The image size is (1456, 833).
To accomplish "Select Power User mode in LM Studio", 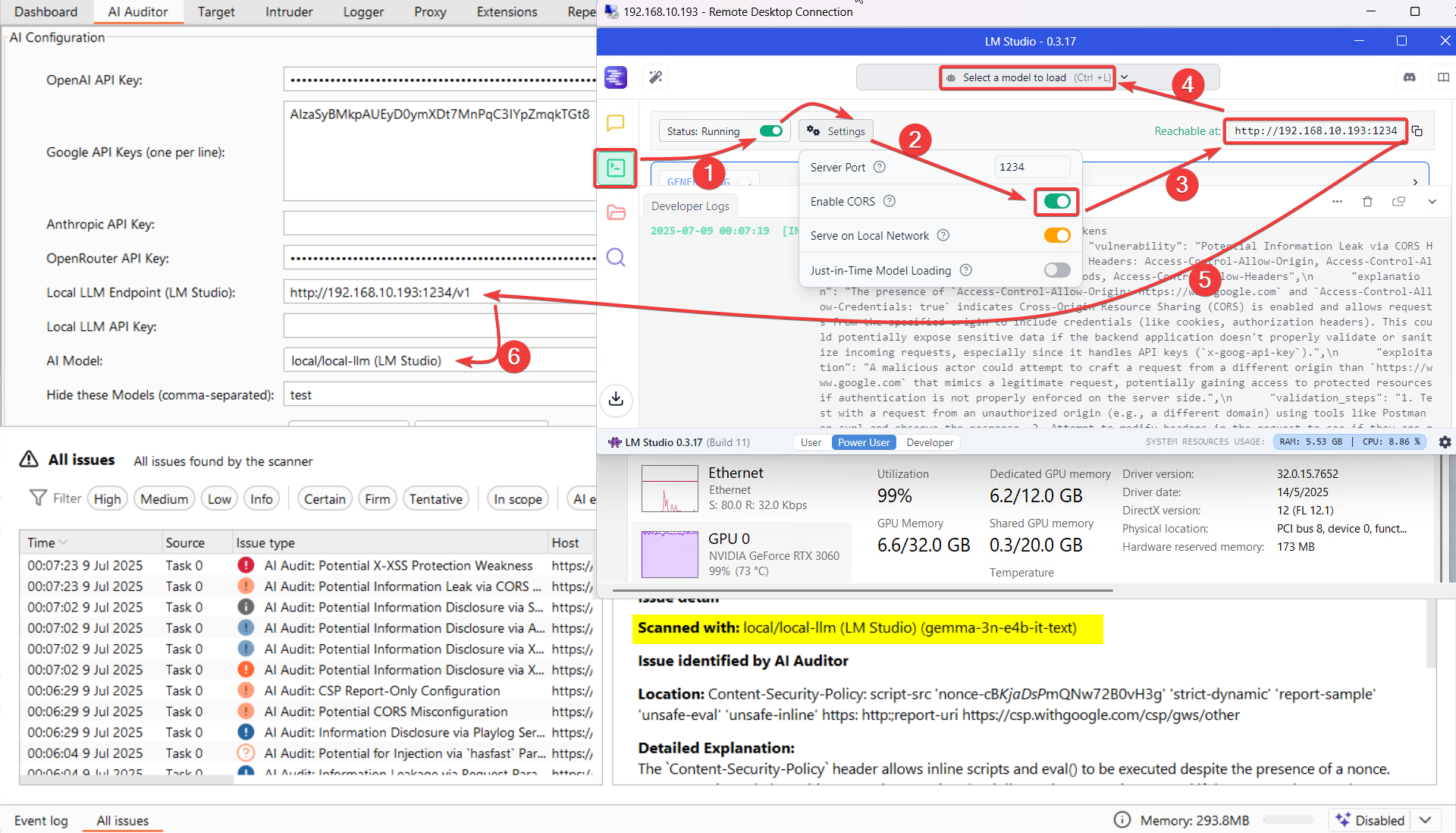I will click(863, 442).
